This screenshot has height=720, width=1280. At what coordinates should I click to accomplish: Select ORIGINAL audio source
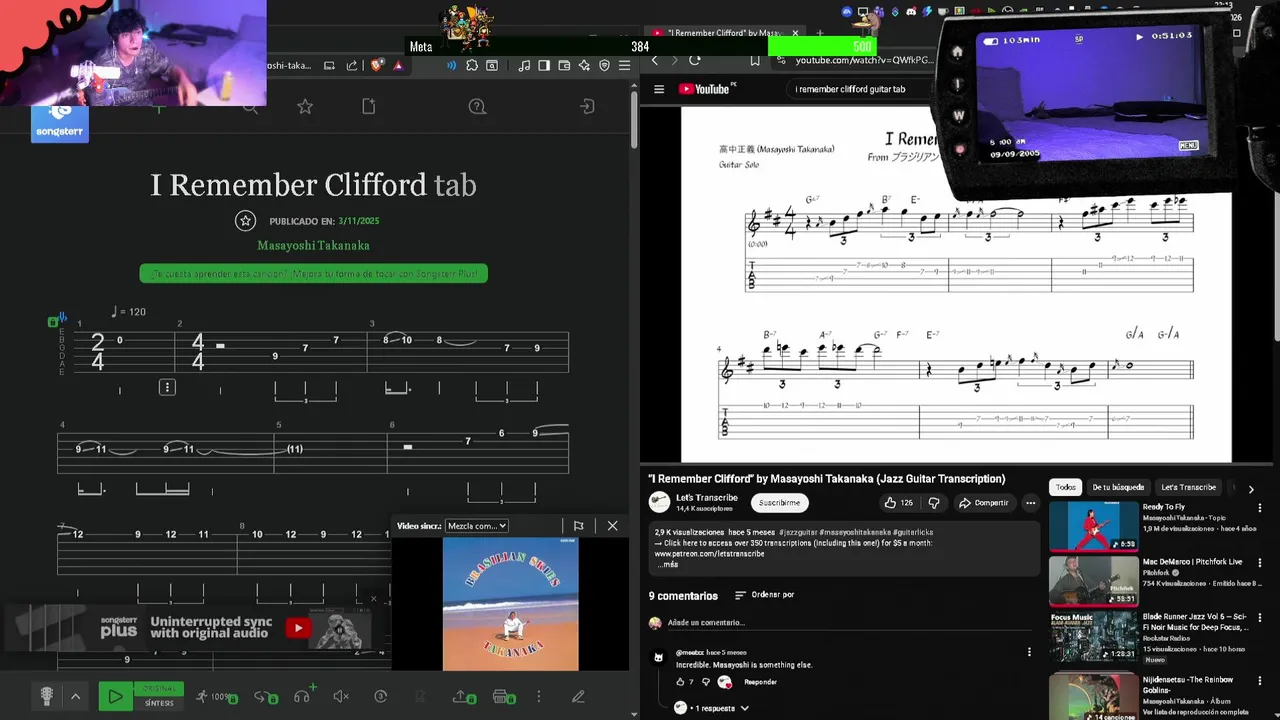[x=159, y=689]
